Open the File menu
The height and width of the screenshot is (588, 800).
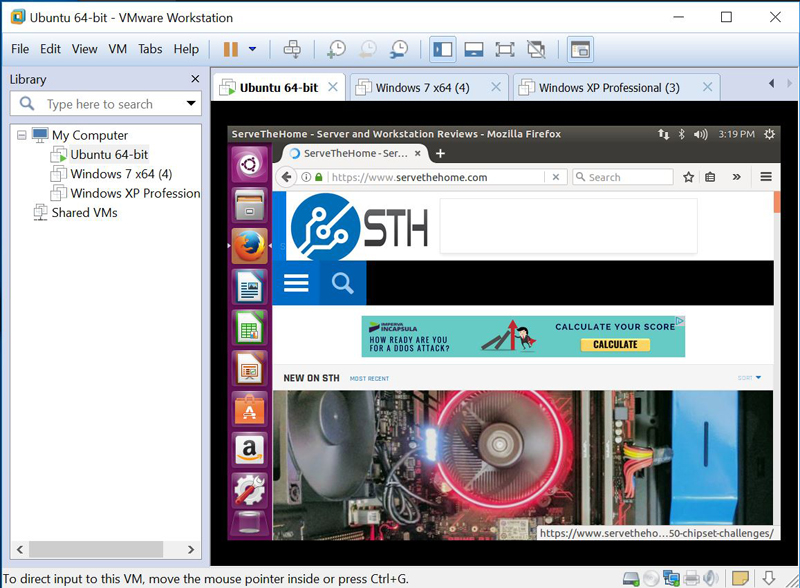tap(20, 49)
